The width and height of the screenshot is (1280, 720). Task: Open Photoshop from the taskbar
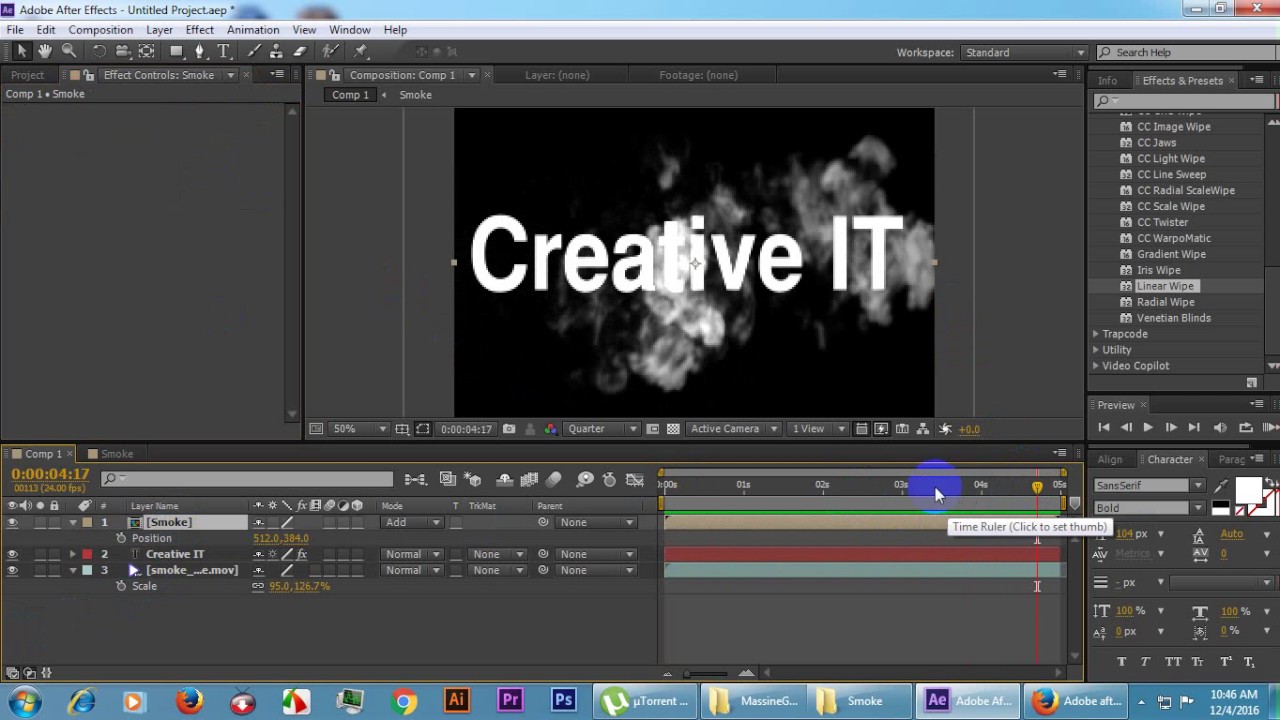tap(563, 701)
